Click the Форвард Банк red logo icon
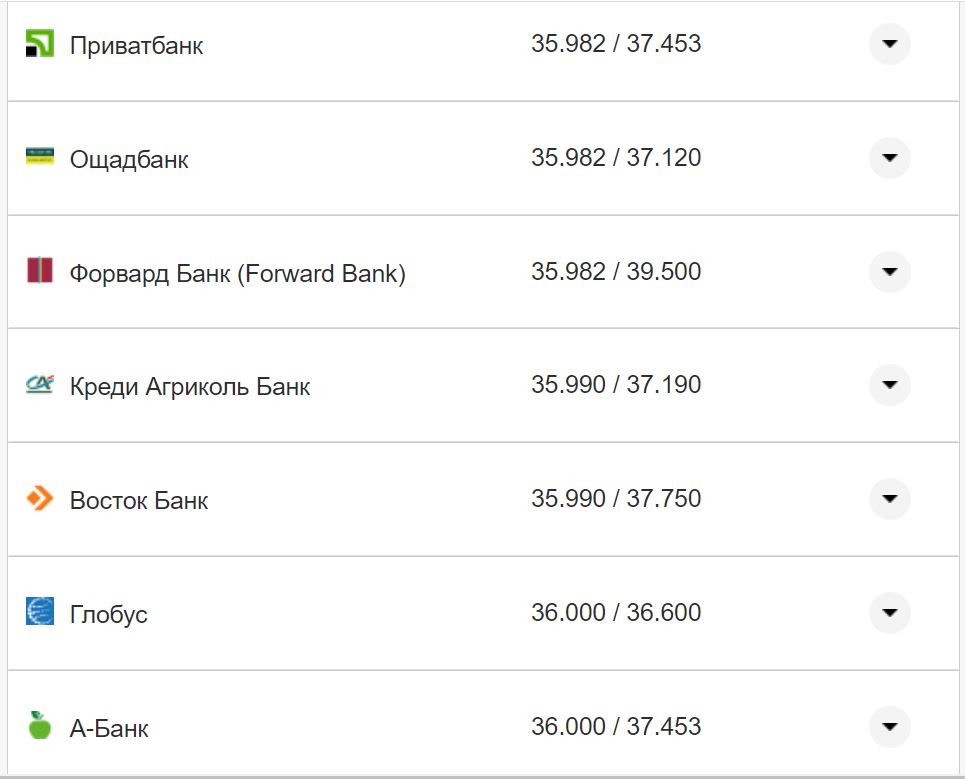 click(39, 272)
